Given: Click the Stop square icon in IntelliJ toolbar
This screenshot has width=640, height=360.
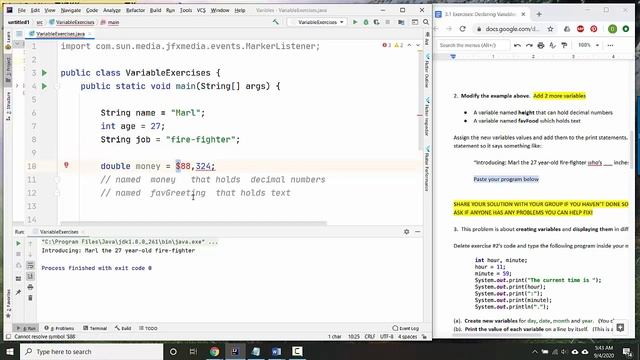Looking at the screenshot, I should click(387, 22).
